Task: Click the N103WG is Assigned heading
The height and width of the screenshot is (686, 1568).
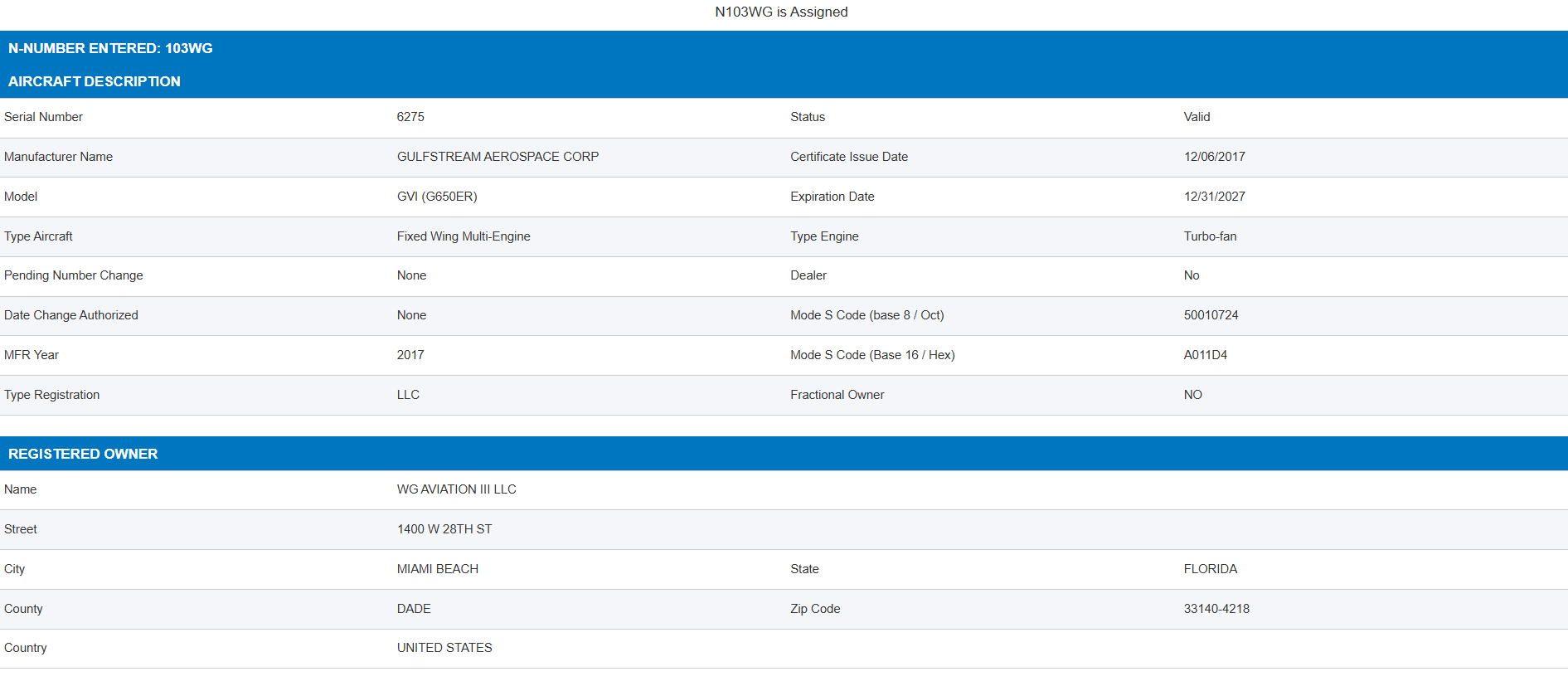Action: tap(781, 12)
